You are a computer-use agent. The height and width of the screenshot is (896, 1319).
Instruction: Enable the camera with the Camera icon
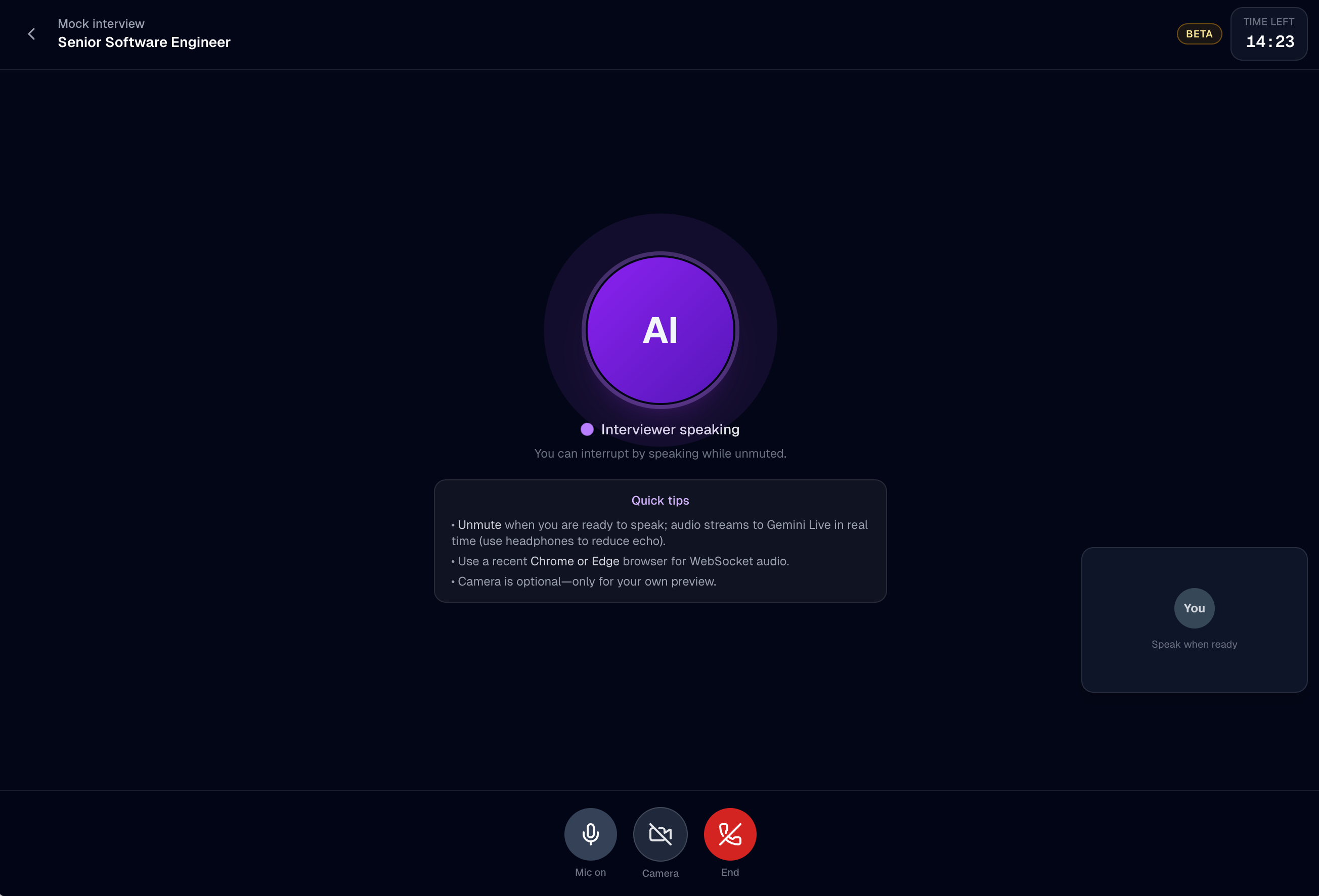[660, 834]
